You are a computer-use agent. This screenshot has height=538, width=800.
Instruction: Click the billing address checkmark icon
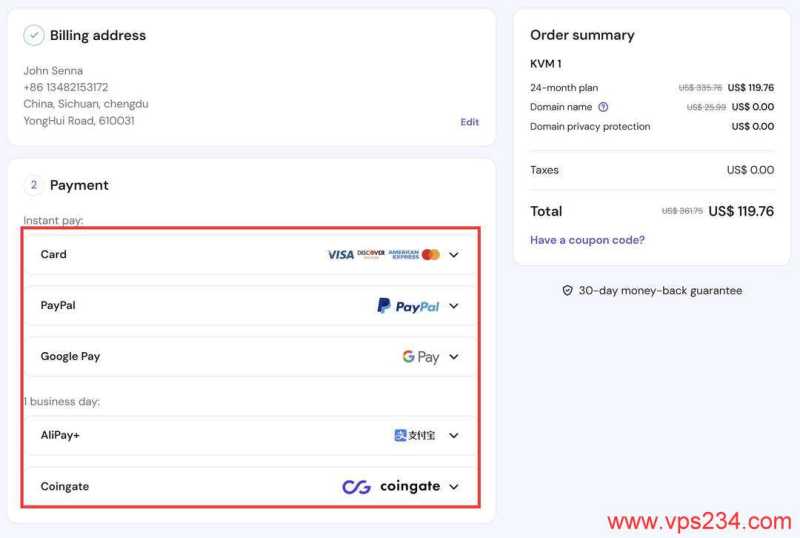pos(34,36)
